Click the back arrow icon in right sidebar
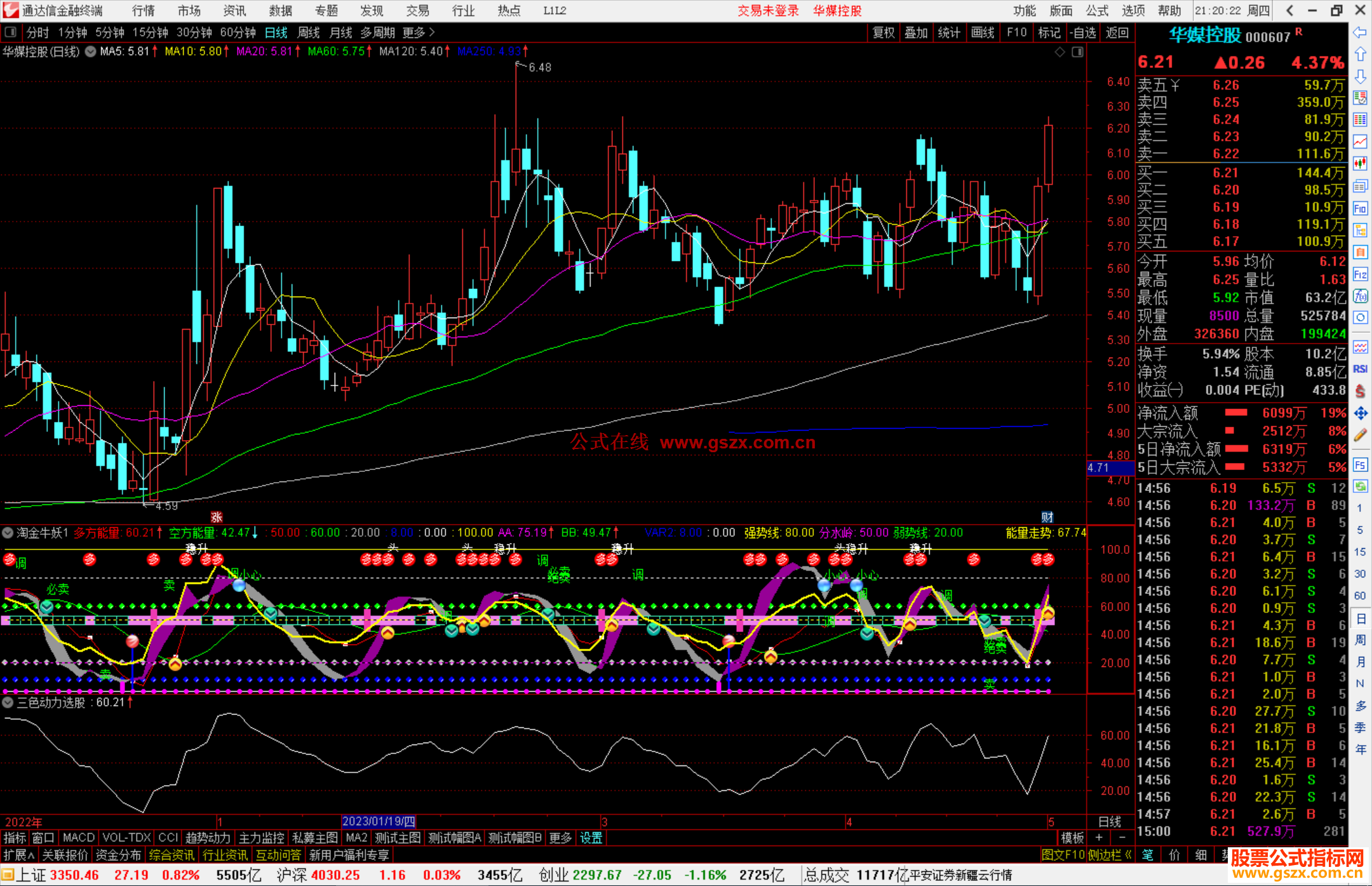Viewport: 1372px width, 886px height. point(1360,32)
